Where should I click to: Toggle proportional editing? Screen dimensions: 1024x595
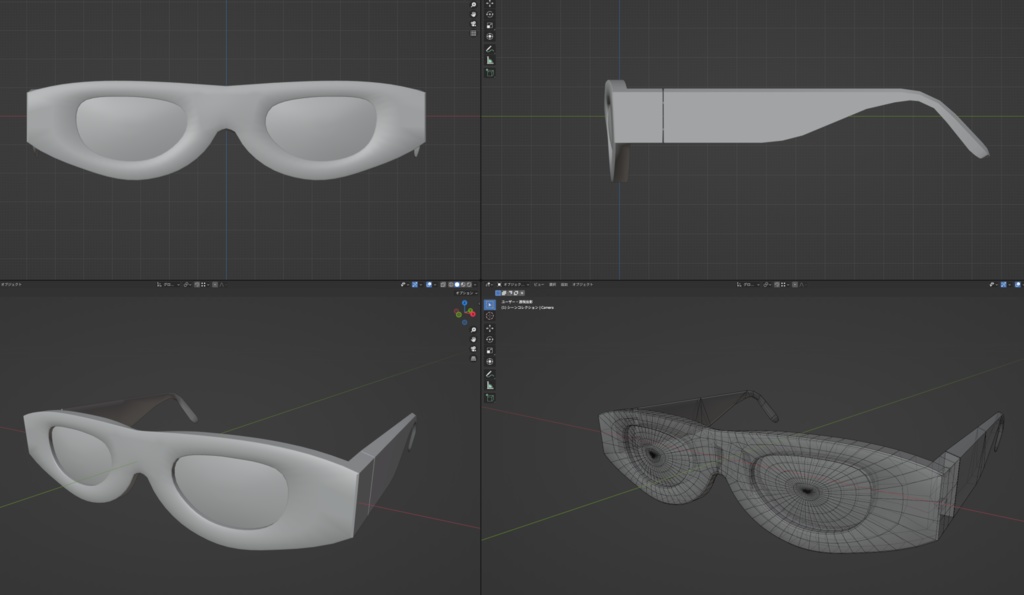[794, 287]
